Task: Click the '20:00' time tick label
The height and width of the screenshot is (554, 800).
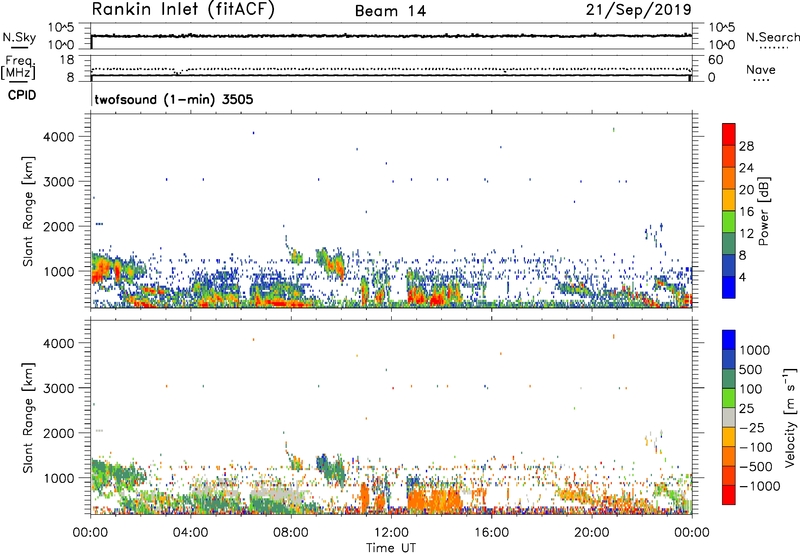Action: point(591,533)
